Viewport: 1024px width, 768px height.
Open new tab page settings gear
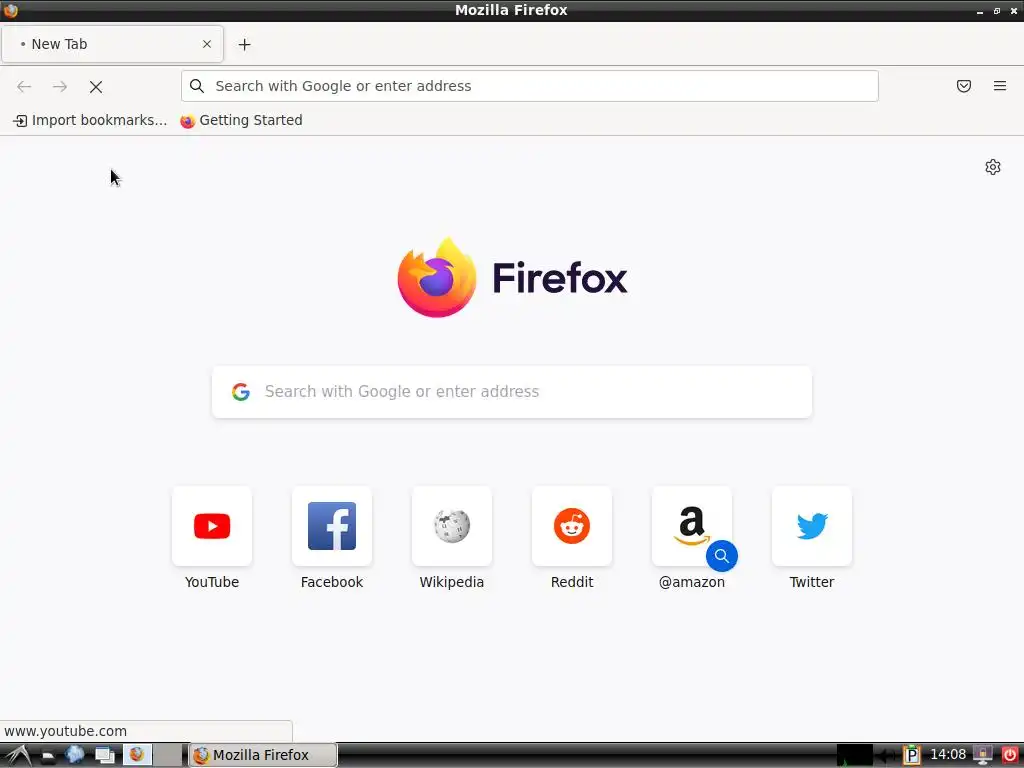993,167
